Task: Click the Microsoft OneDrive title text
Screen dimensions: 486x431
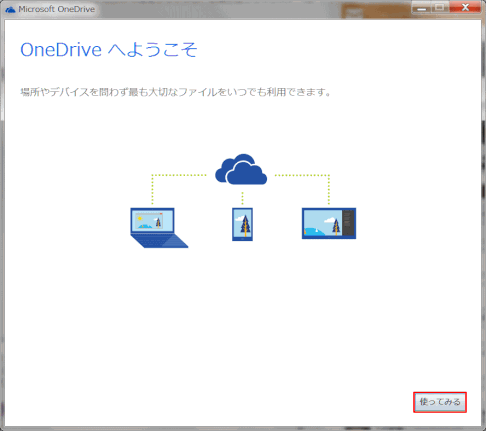Action: 56,9
